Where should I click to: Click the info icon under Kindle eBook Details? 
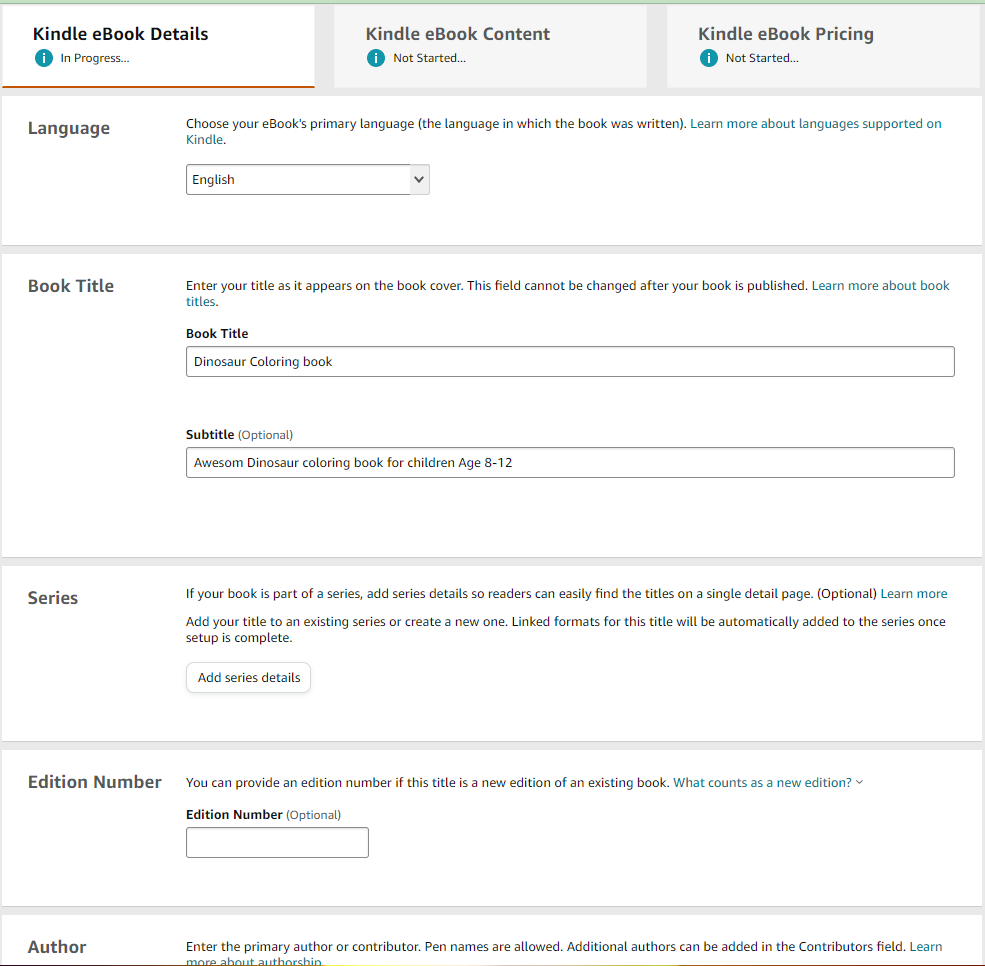coord(43,58)
